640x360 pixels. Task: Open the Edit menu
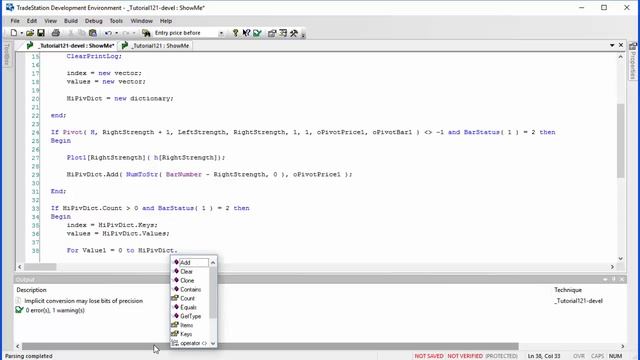[32, 21]
